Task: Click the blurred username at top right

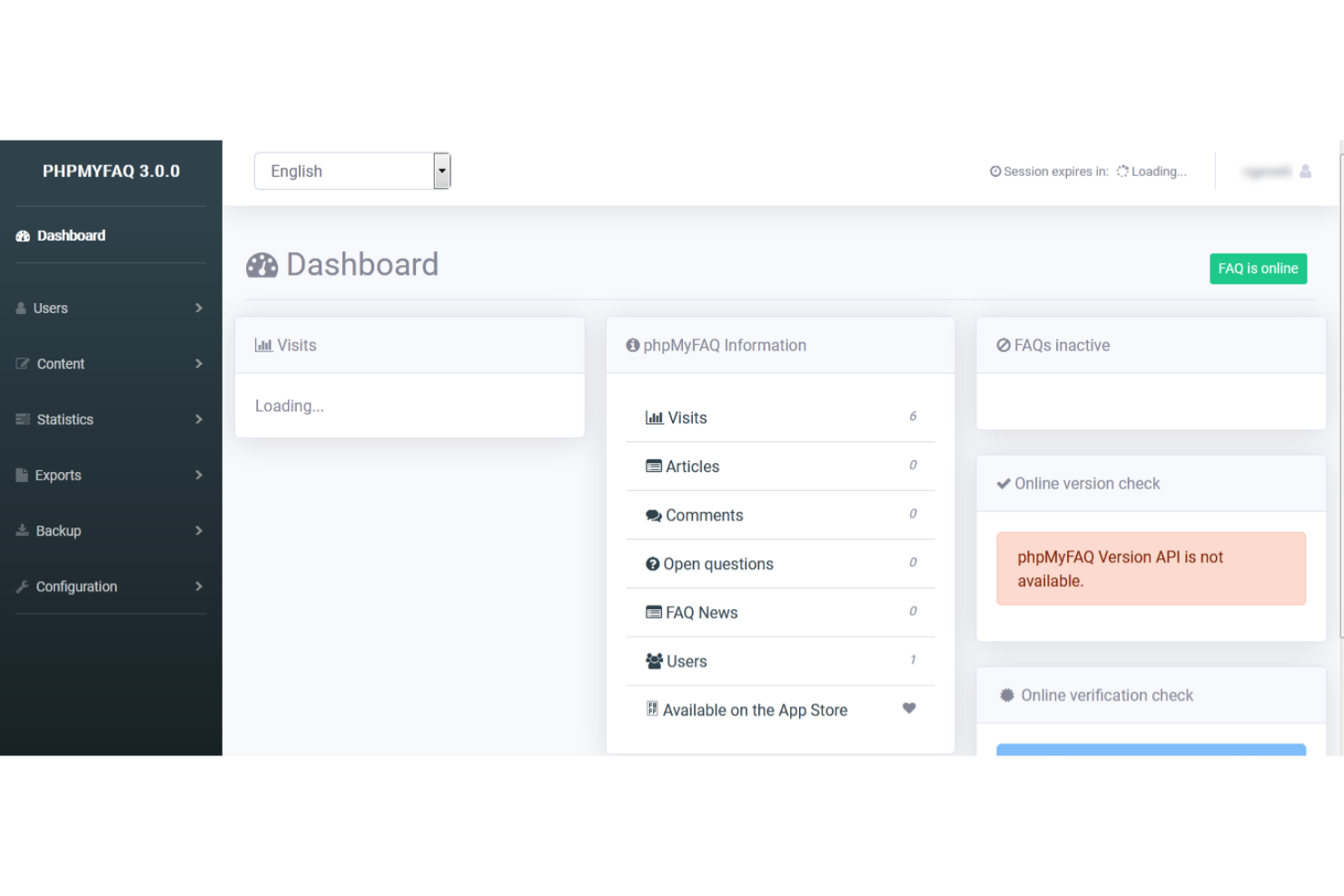Action: (x=1267, y=172)
